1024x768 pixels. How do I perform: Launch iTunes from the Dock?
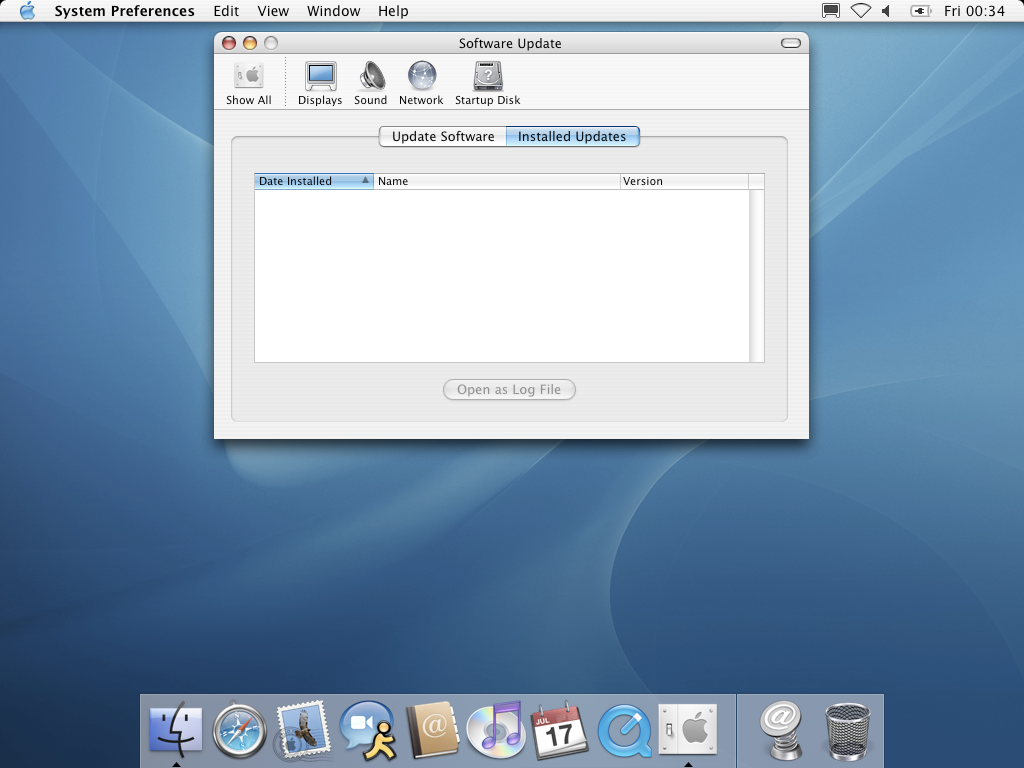pyautogui.click(x=496, y=729)
